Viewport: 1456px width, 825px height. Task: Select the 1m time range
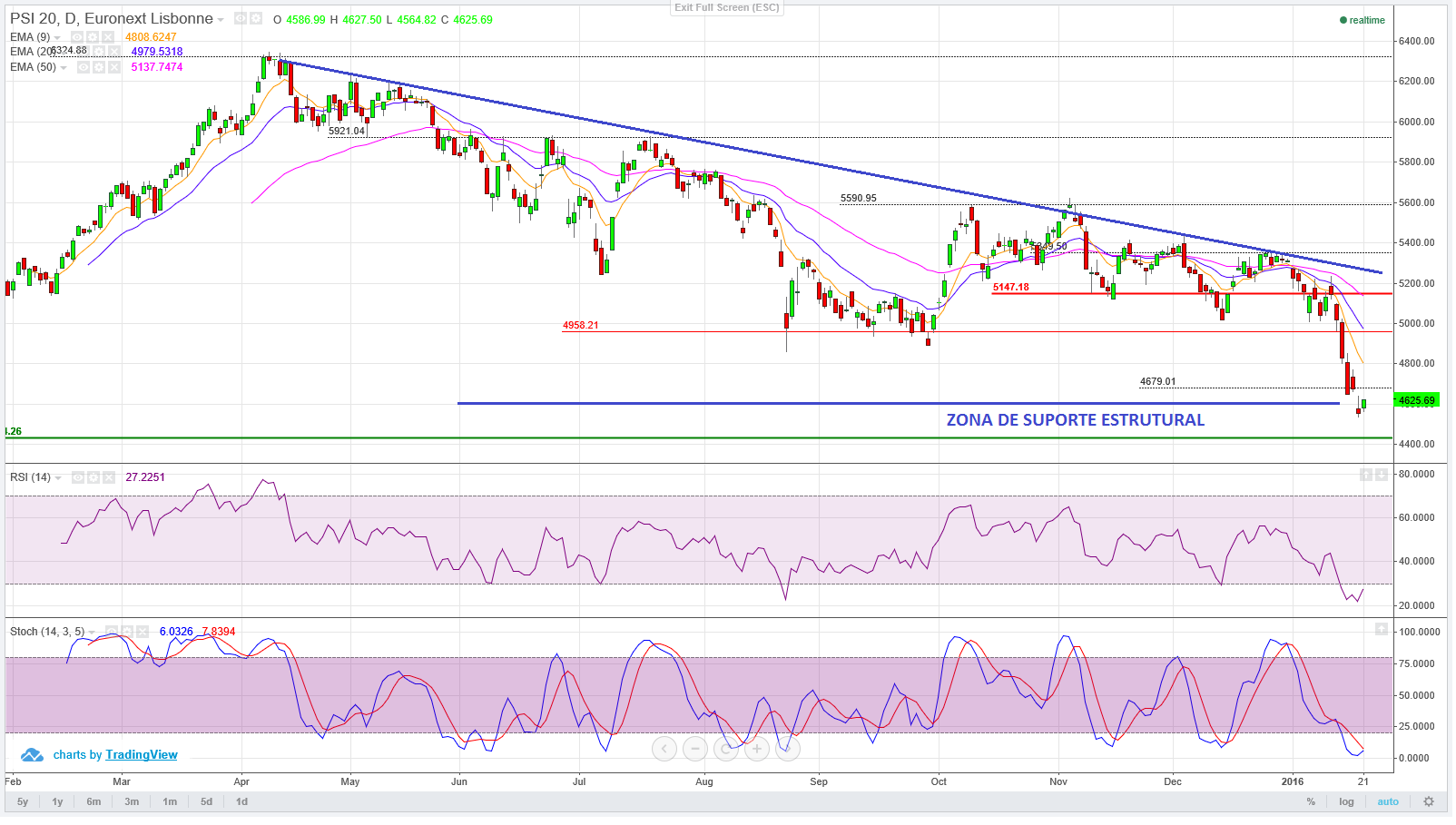click(170, 802)
